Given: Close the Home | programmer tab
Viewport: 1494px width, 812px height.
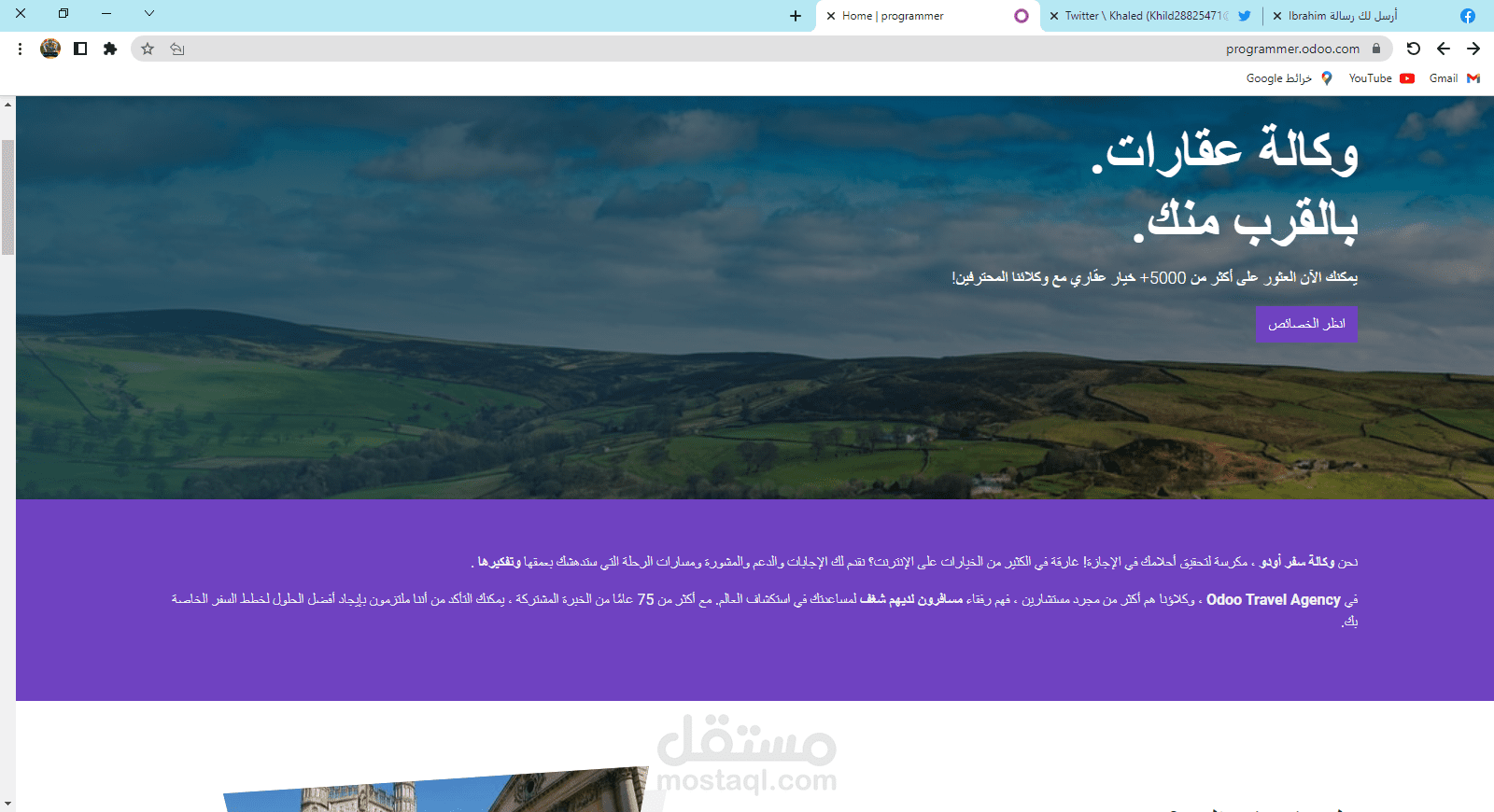Looking at the screenshot, I should [831, 16].
